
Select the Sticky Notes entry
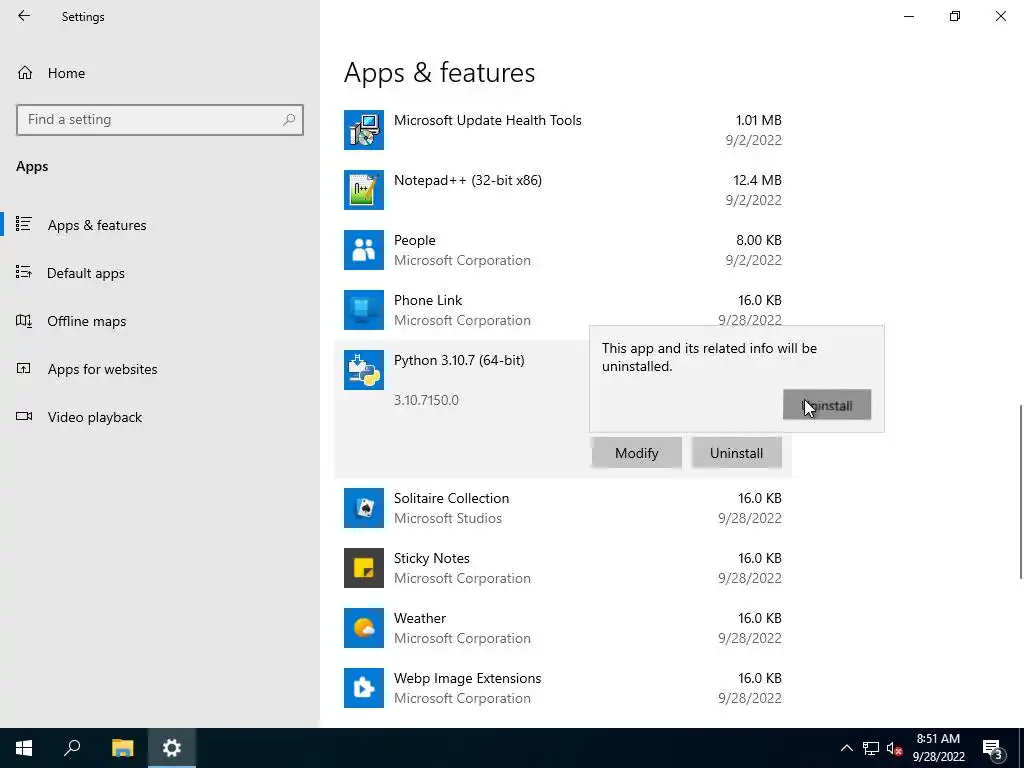563,568
